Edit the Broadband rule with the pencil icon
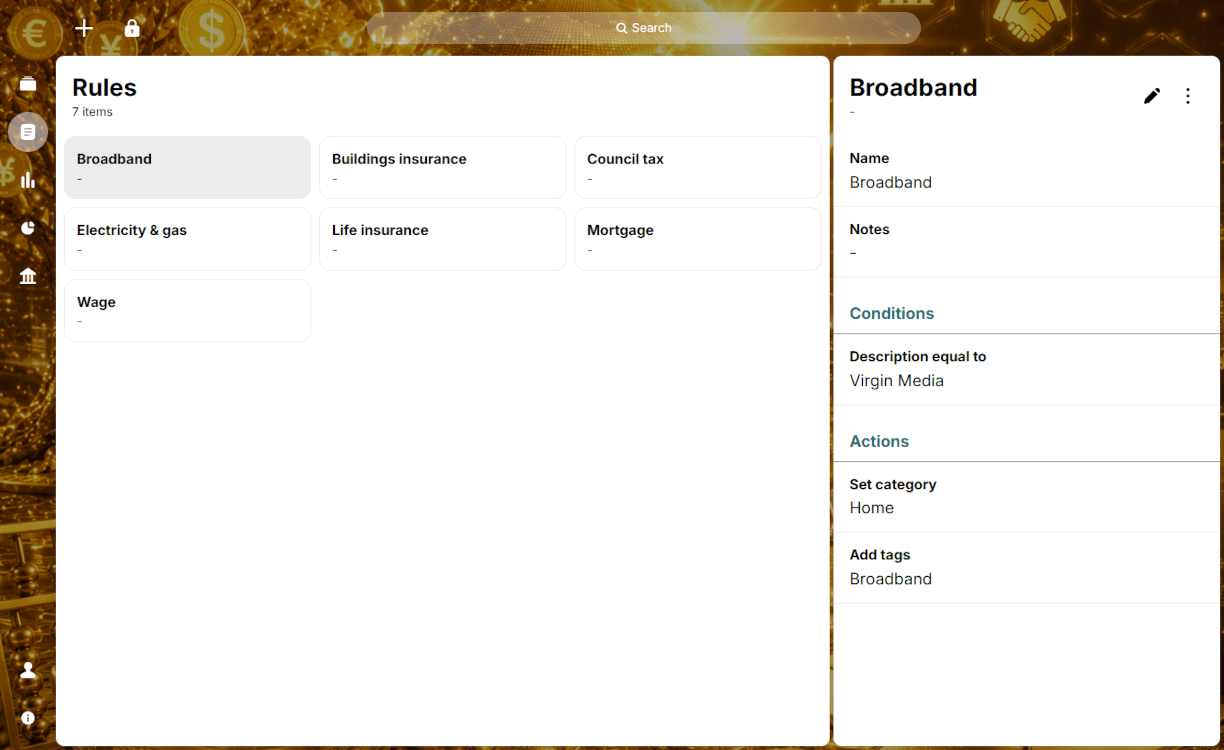 1152,96
